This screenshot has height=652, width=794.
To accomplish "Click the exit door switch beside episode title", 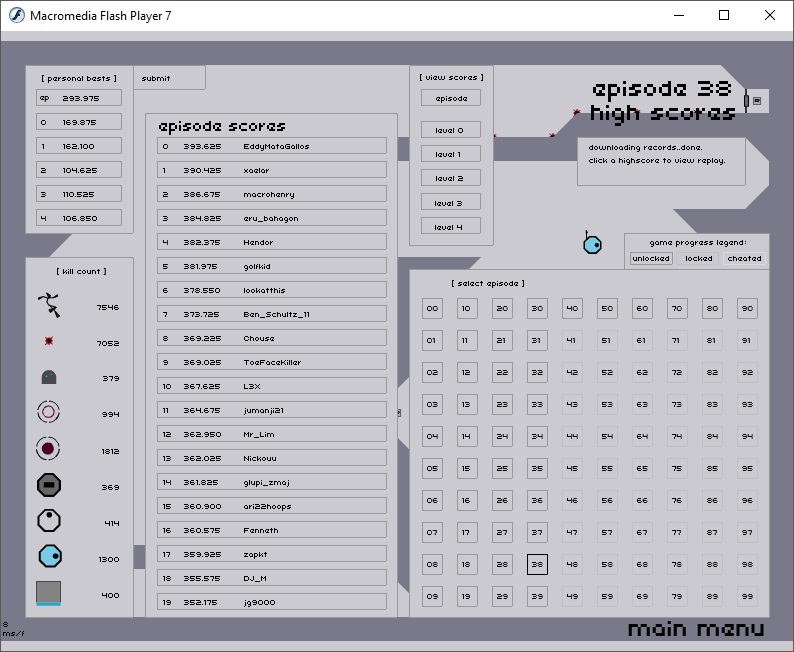I will coord(756,101).
